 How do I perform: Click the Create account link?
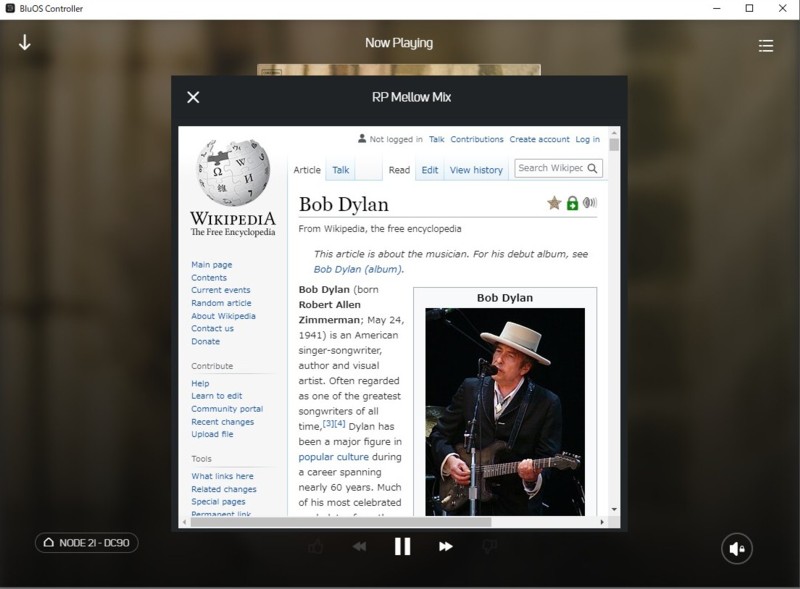[x=539, y=139]
